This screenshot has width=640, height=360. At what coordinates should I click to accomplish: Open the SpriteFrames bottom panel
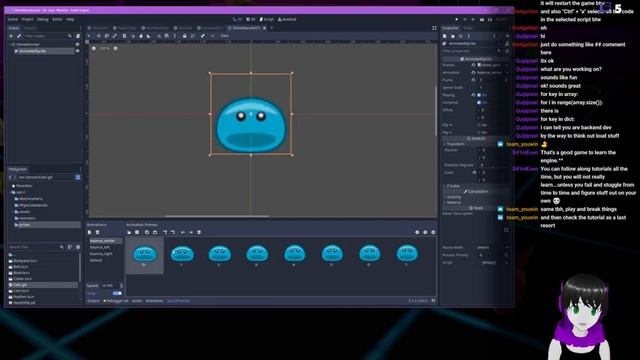click(178, 301)
